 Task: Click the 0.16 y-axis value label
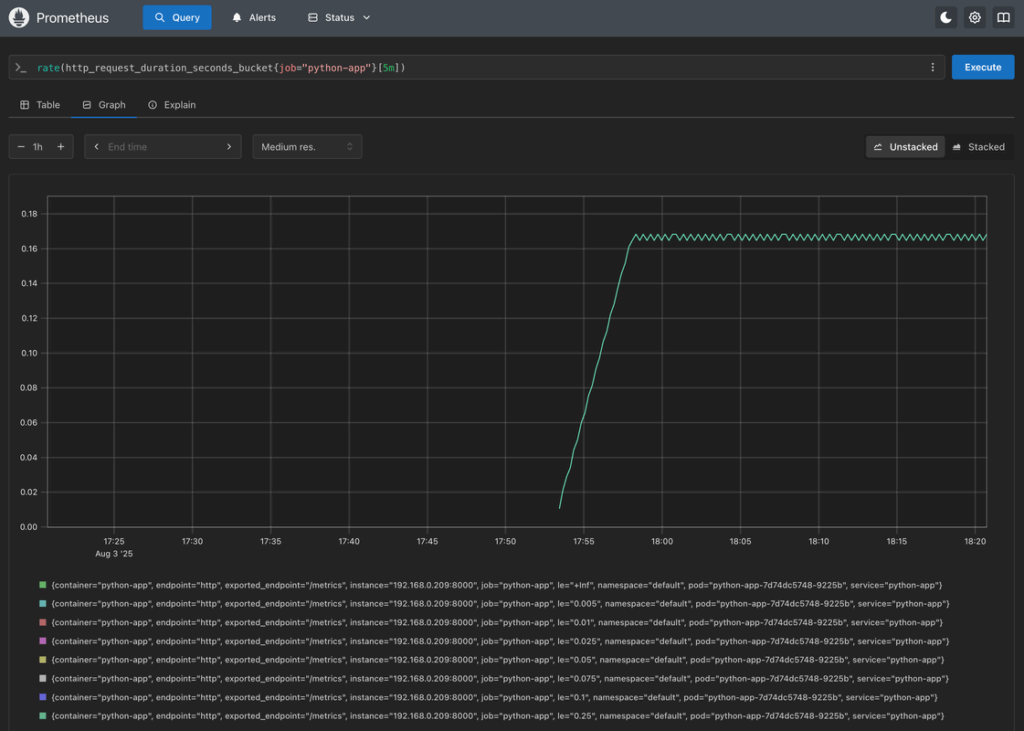point(29,248)
